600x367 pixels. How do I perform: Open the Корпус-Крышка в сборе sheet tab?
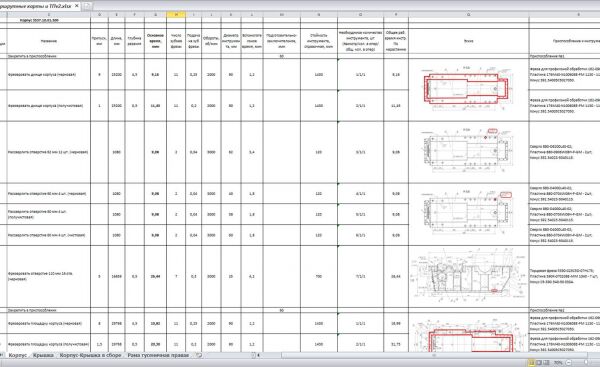coord(90,356)
